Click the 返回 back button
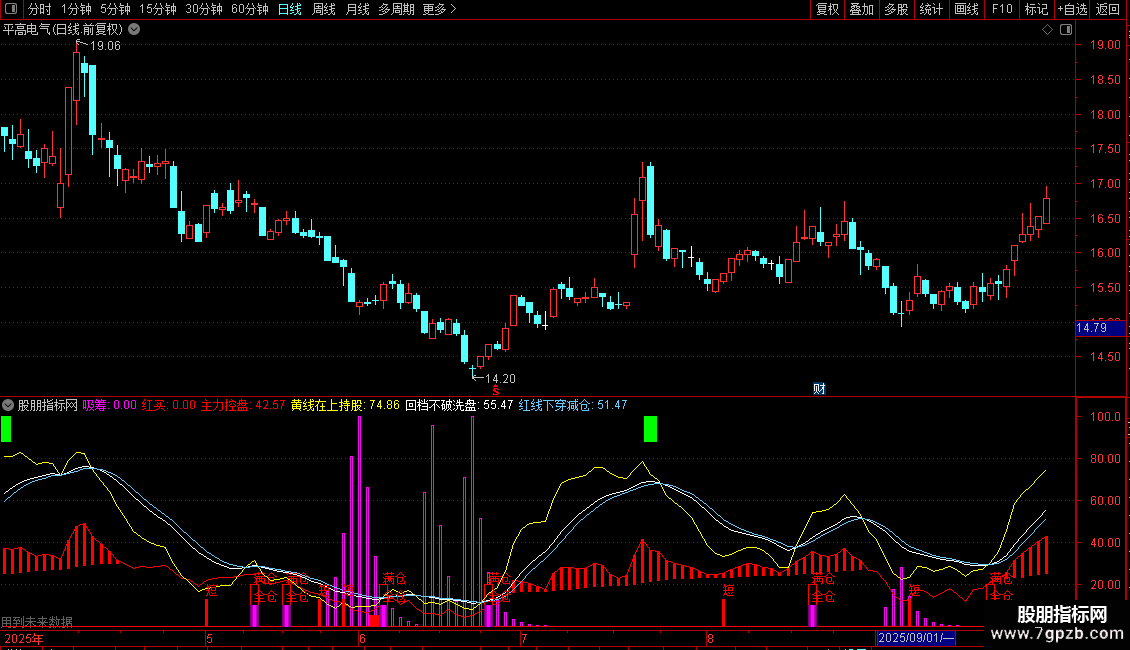This screenshot has width=1130, height=650. tap(1108, 9)
